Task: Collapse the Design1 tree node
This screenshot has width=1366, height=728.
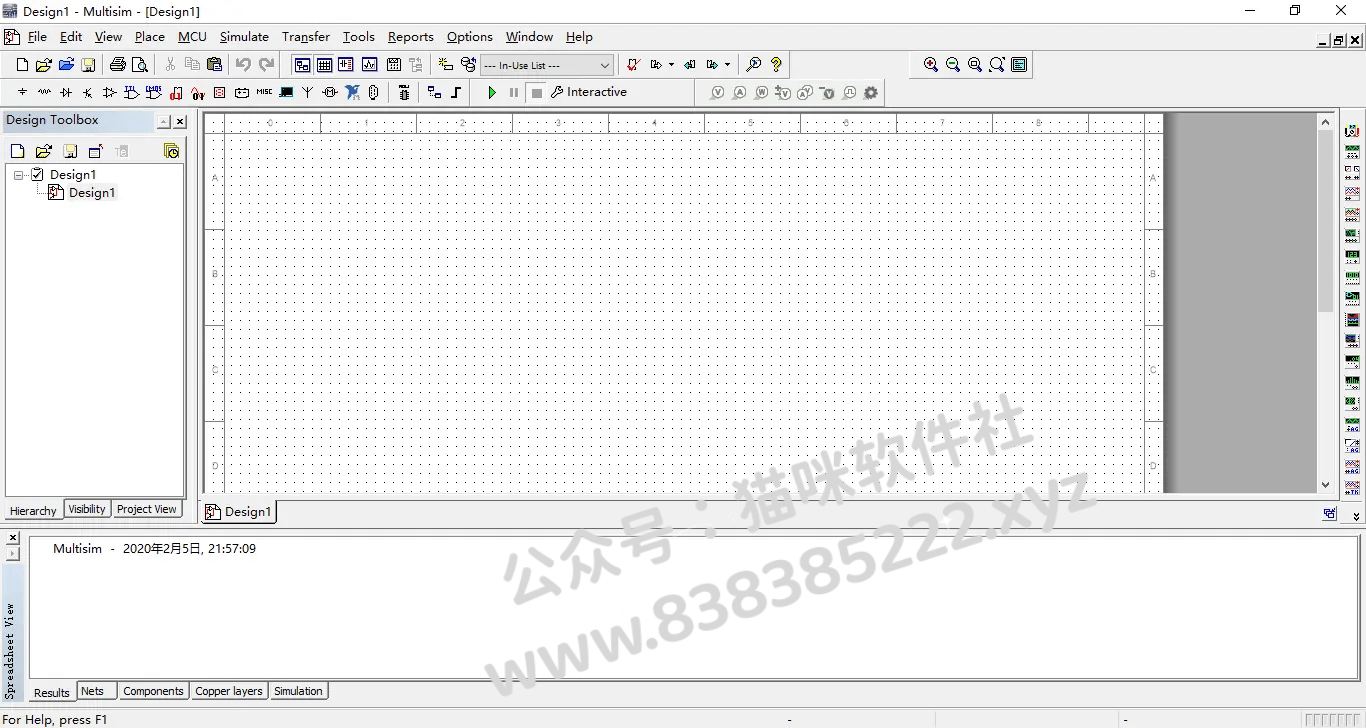Action: 19,175
